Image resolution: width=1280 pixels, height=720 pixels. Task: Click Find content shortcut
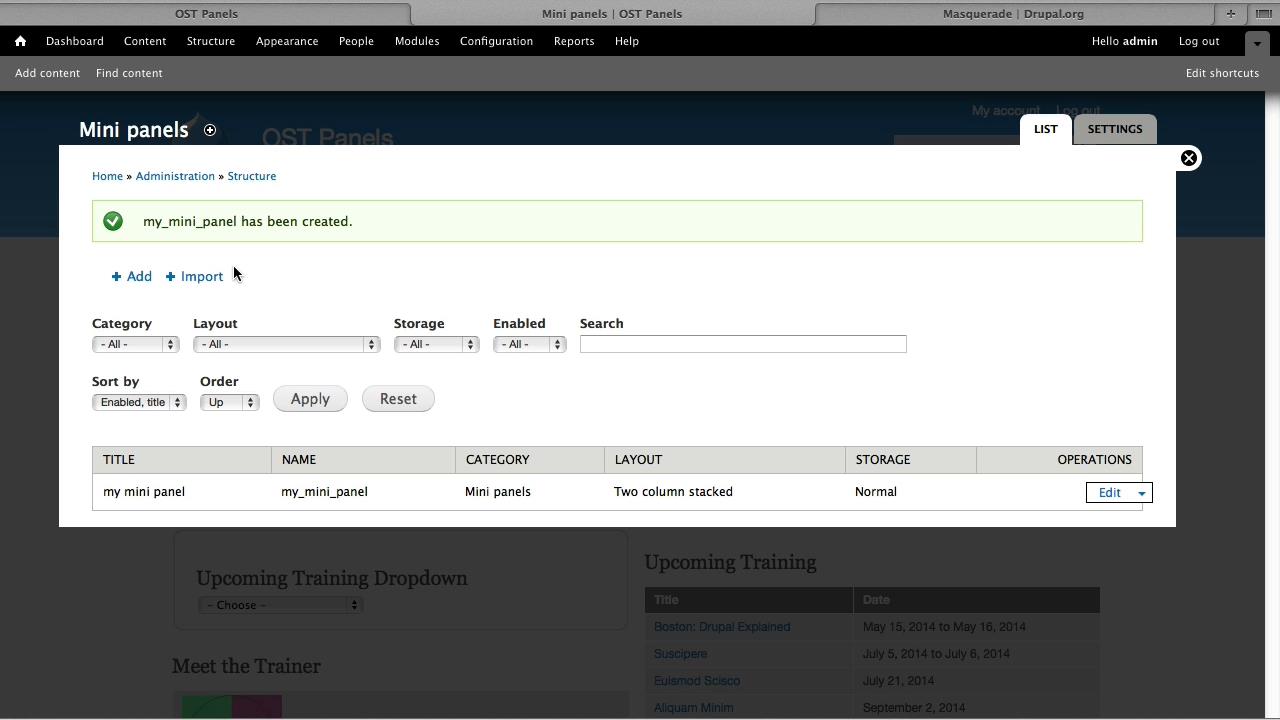pos(129,73)
